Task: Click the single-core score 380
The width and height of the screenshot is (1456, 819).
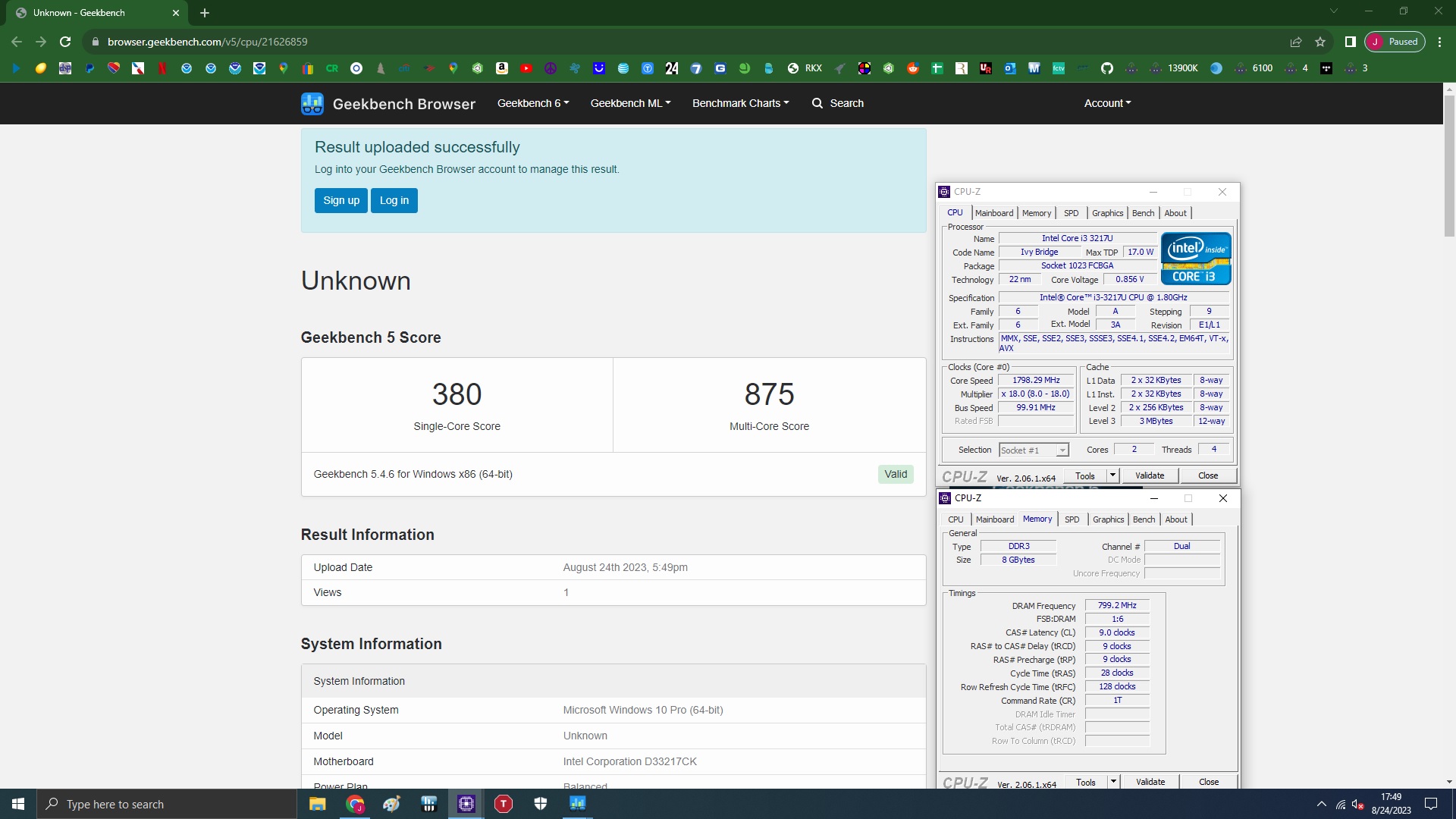Action: point(457,394)
